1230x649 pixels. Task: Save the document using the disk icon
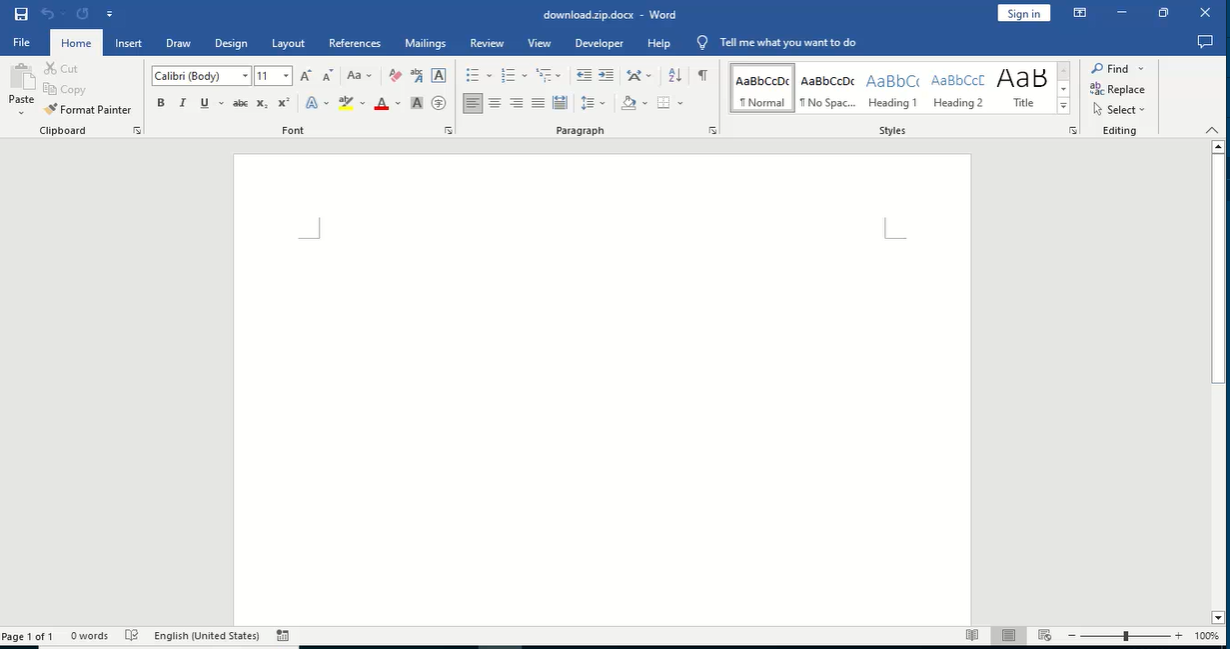pyautogui.click(x=21, y=14)
